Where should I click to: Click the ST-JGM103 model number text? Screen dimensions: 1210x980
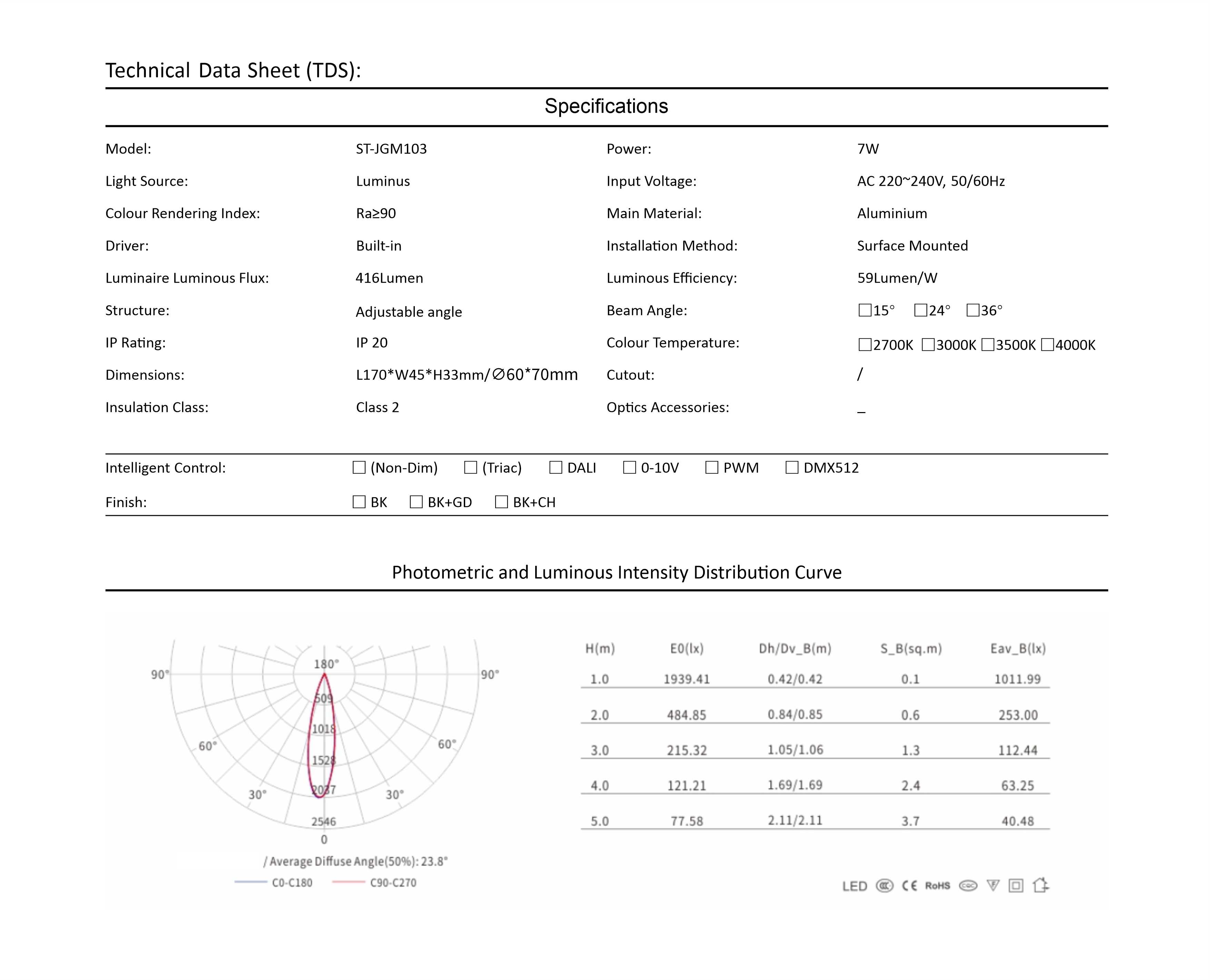tap(391, 149)
